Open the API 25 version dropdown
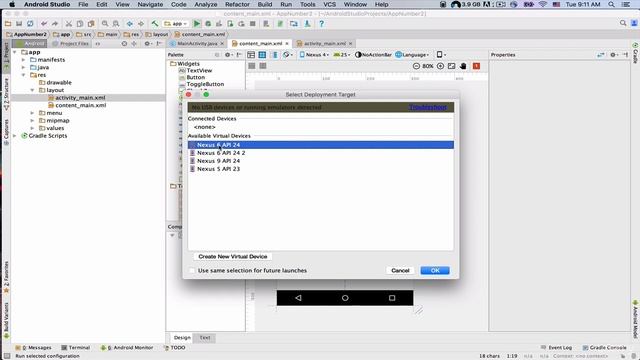Screen dimensions: 640x360 point(342,55)
